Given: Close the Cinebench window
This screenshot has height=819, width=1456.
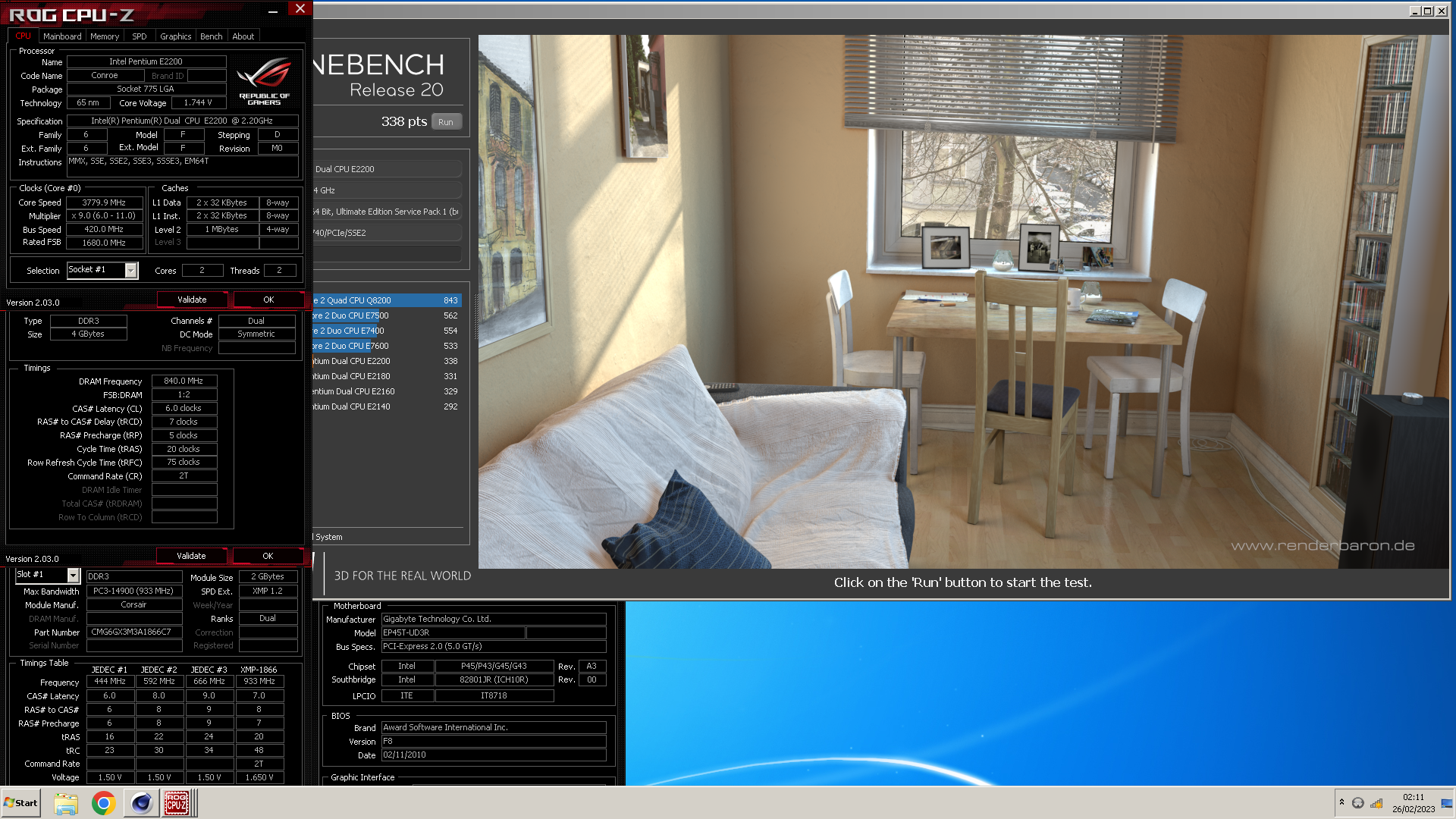Looking at the screenshot, I should click(x=1440, y=11).
